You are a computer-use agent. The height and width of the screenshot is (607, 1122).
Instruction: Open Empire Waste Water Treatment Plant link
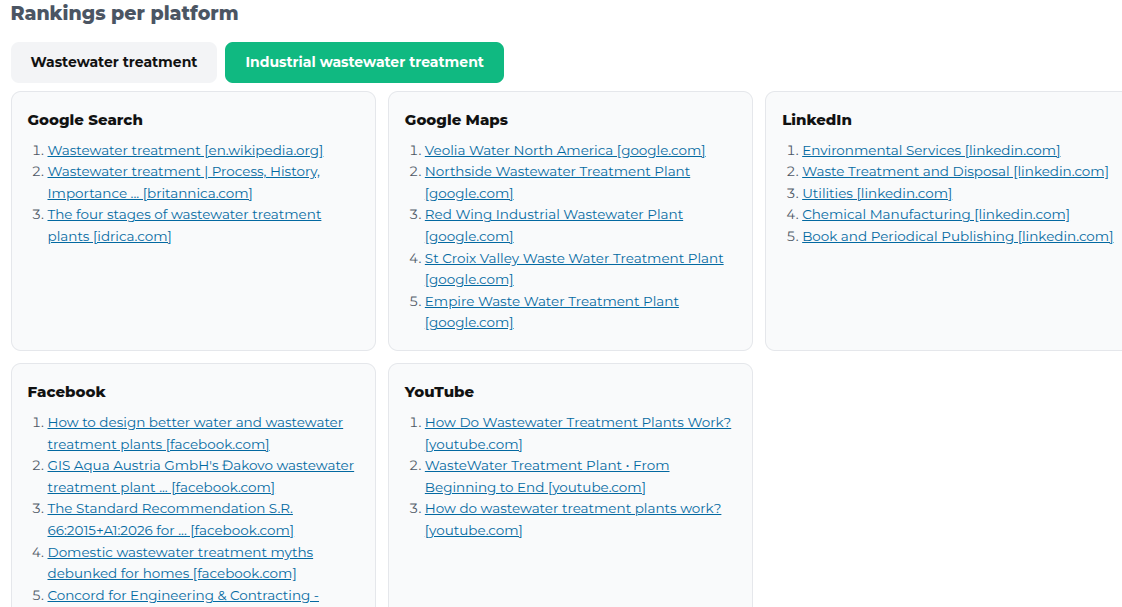click(x=552, y=311)
